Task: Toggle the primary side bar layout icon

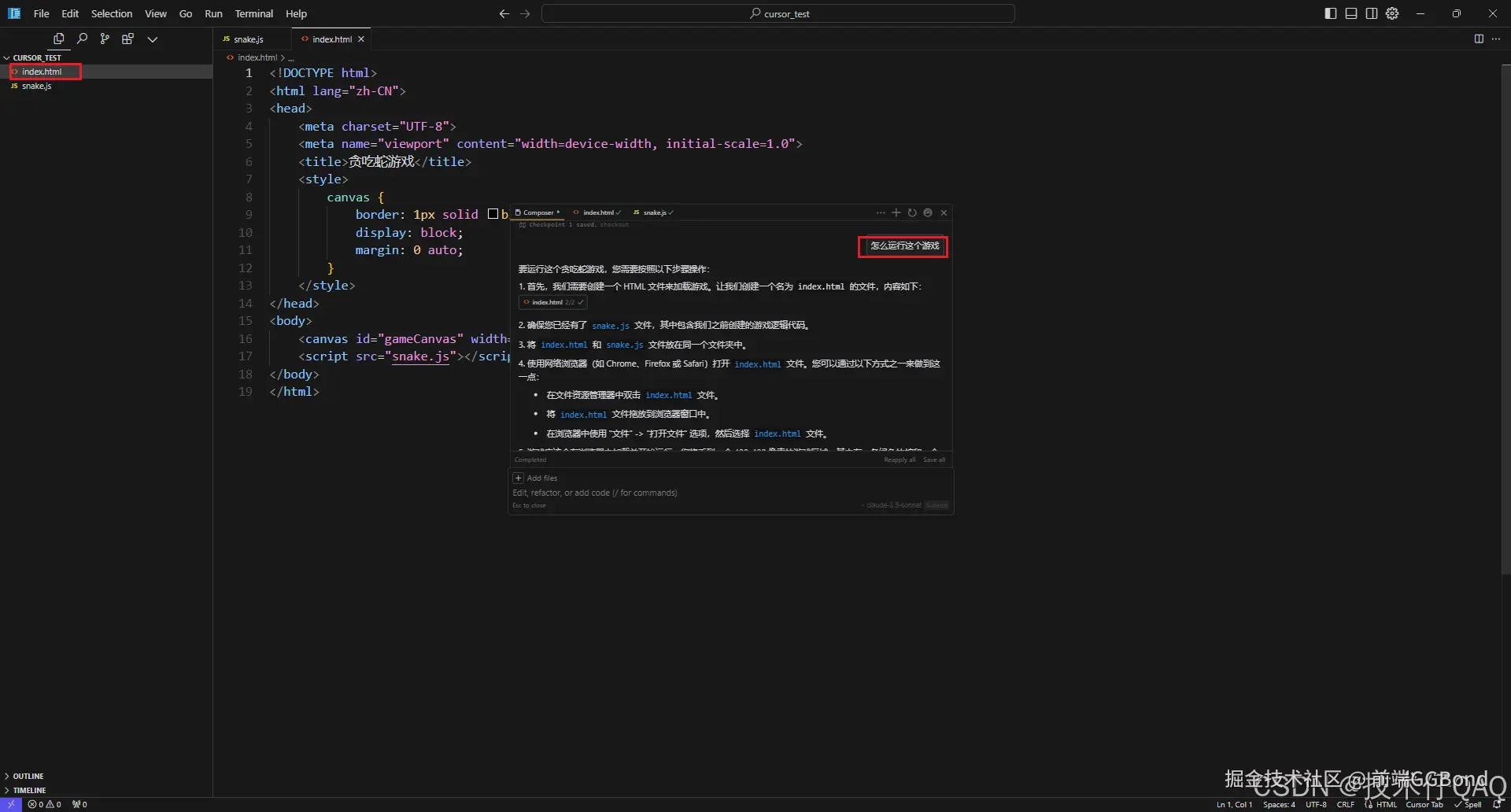Action: [x=1331, y=13]
